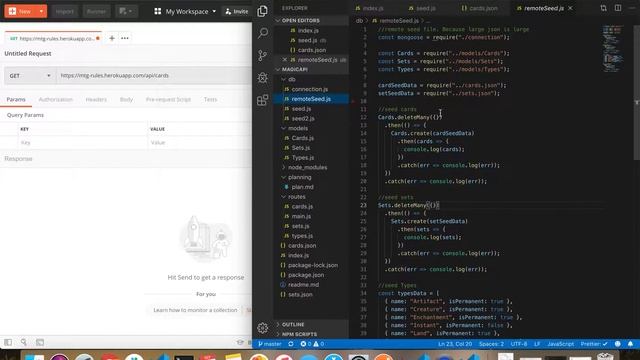Click the sync changes icon in status bar
Screen dimensions: 640x360
point(291,344)
